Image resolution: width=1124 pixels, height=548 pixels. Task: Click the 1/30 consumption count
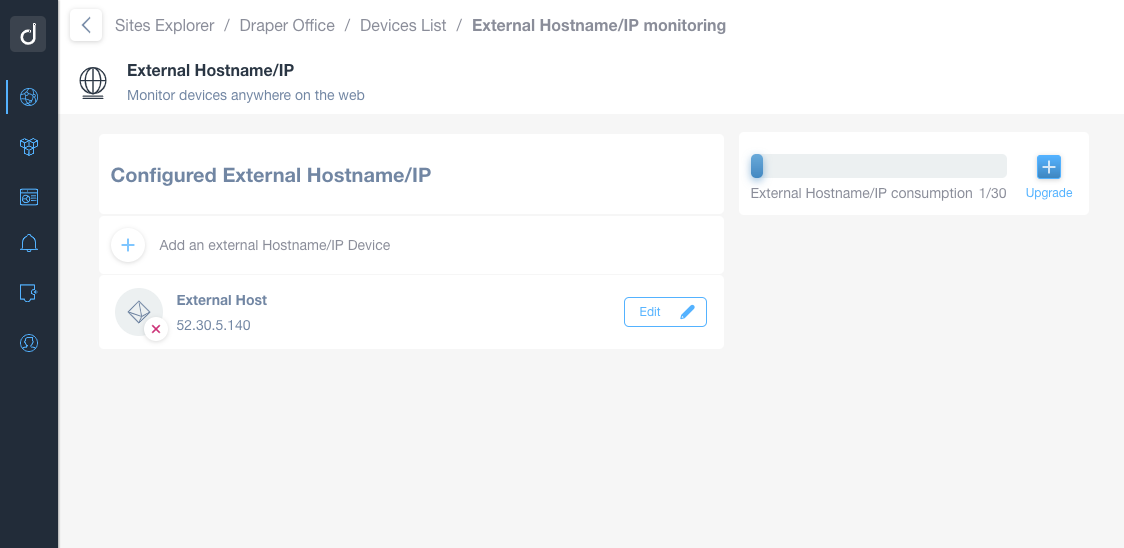pos(993,194)
